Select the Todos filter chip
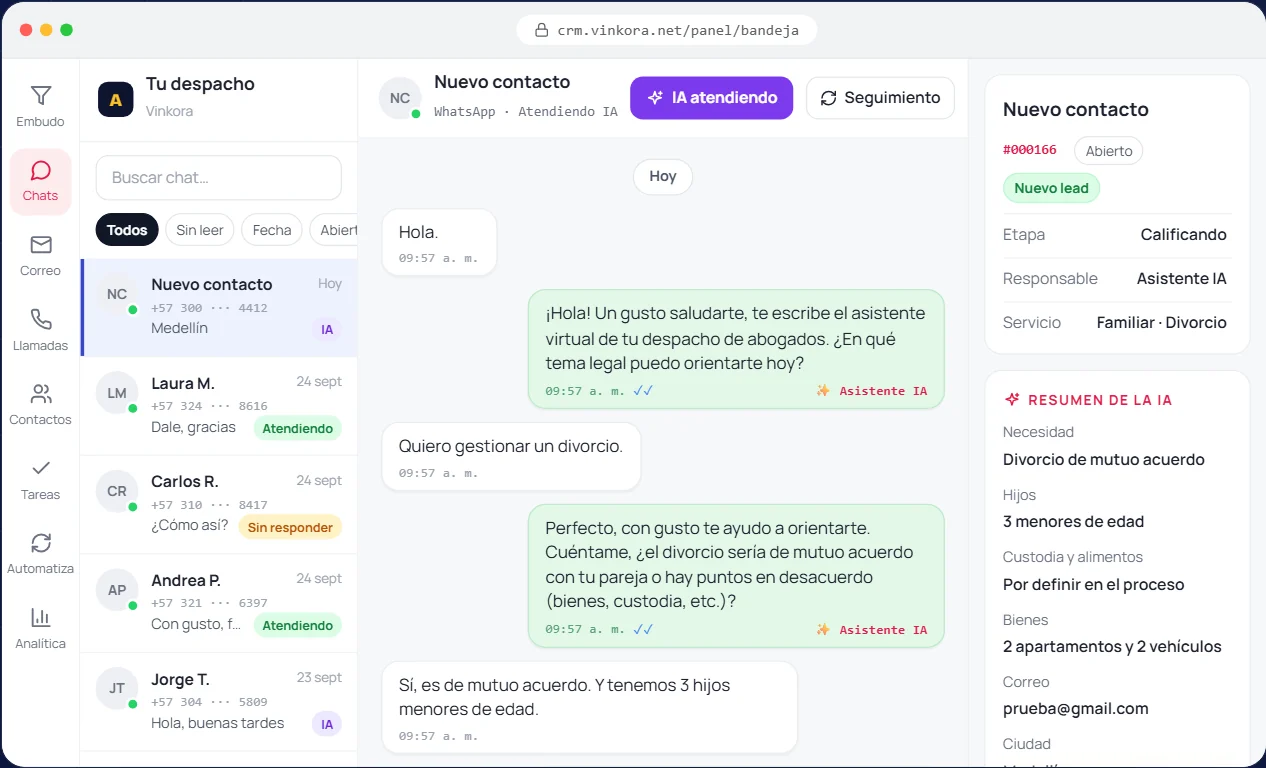The width and height of the screenshot is (1266, 768). point(127,230)
